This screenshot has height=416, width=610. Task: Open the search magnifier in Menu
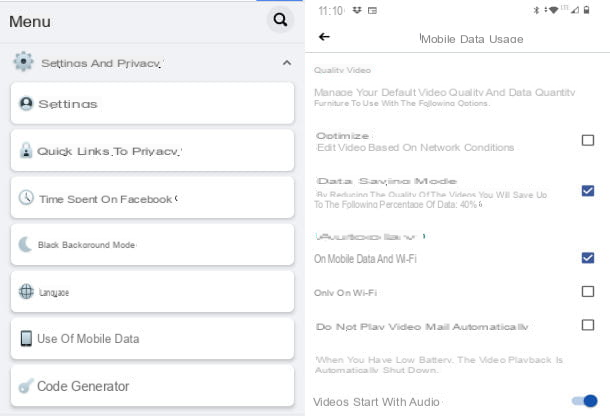click(x=280, y=19)
